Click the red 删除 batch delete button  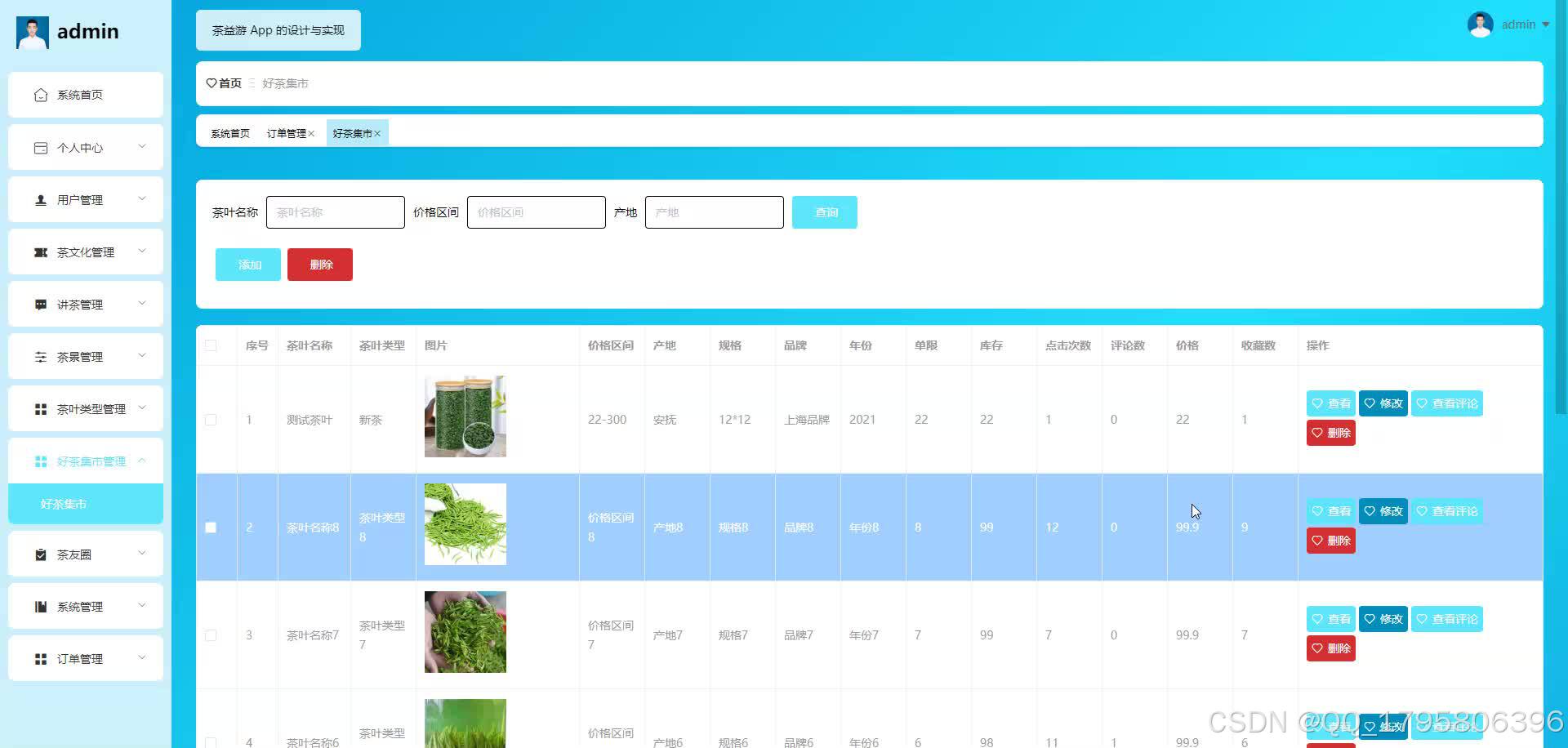coord(320,265)
